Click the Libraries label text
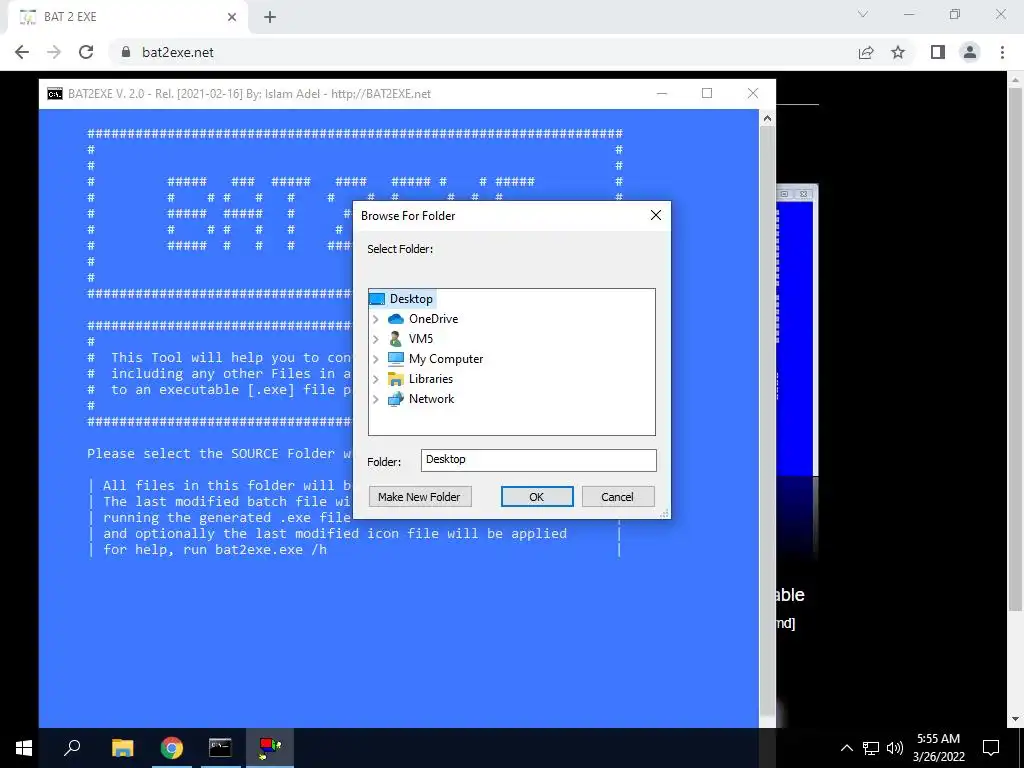Screen dimensions: 1024x768 coord(431,379)
